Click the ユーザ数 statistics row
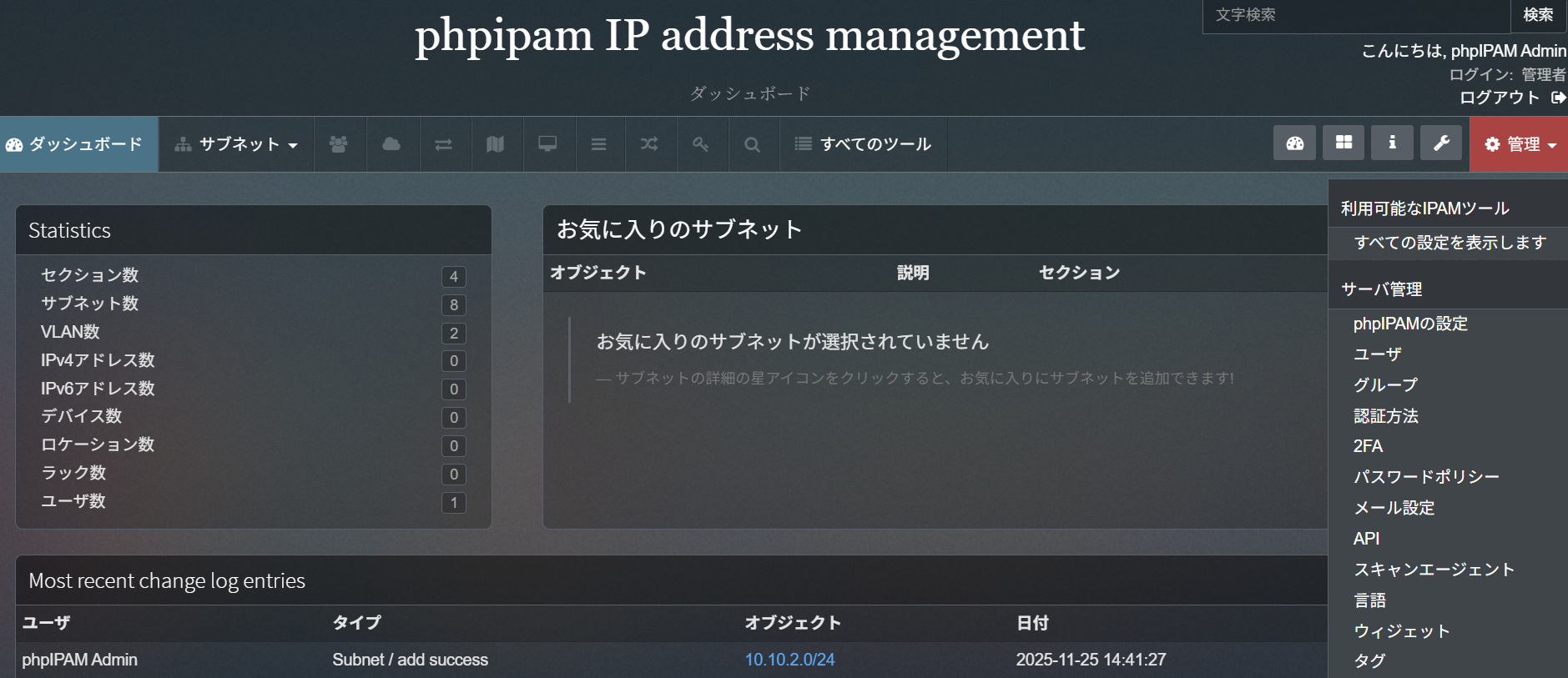 [x=254, y=501]
